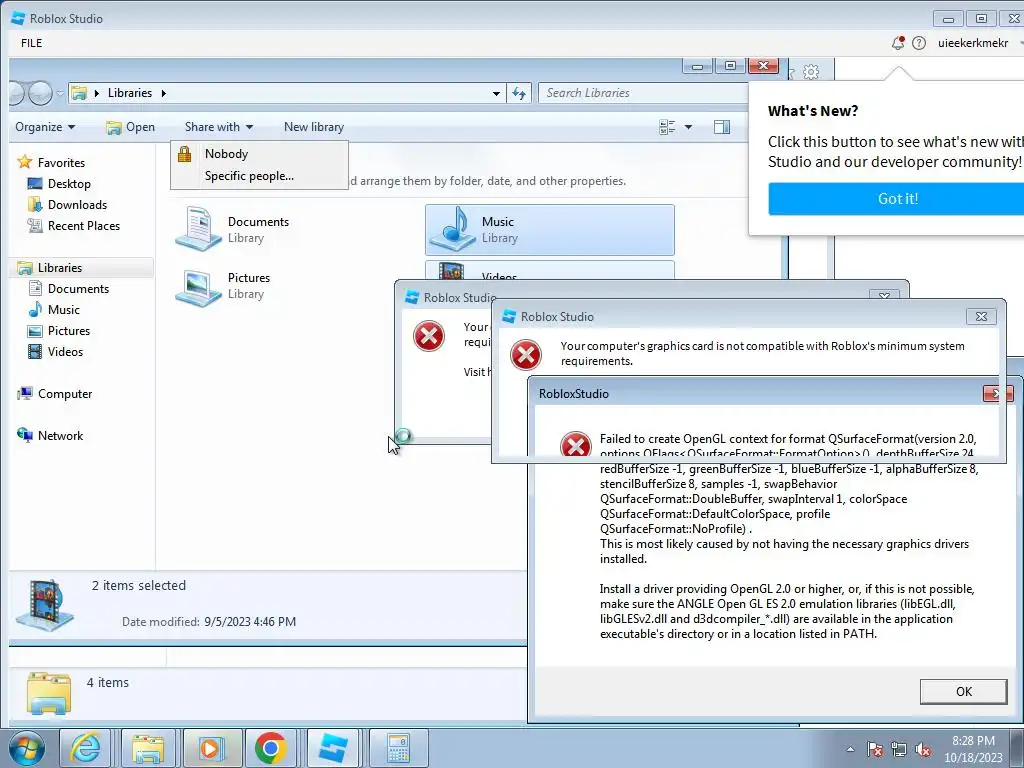The width and height of the screenshot is (1024, 768).
Task: Click the Libraries address bar path
Action: pos(129,93)
